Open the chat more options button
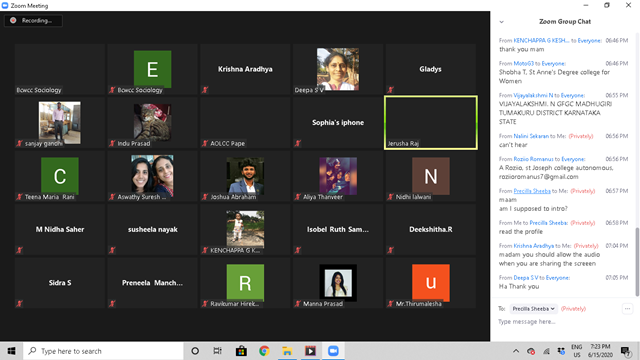640x360 pixels. click(627, 309)
